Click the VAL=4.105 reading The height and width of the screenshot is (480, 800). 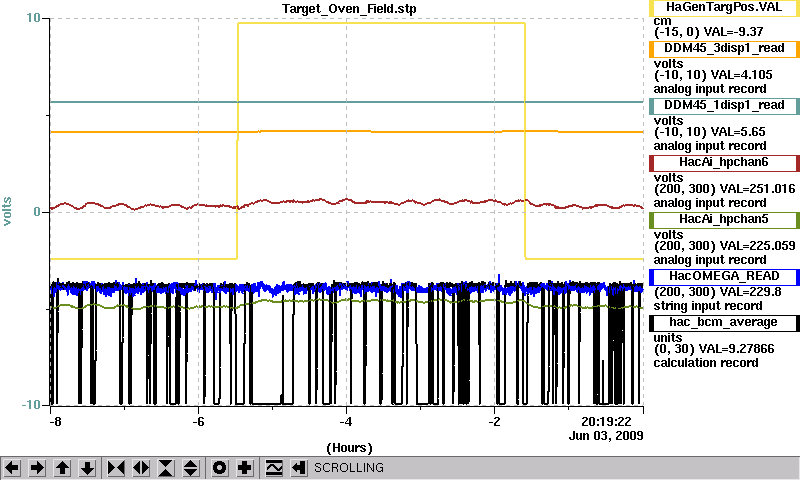point(741,75)
